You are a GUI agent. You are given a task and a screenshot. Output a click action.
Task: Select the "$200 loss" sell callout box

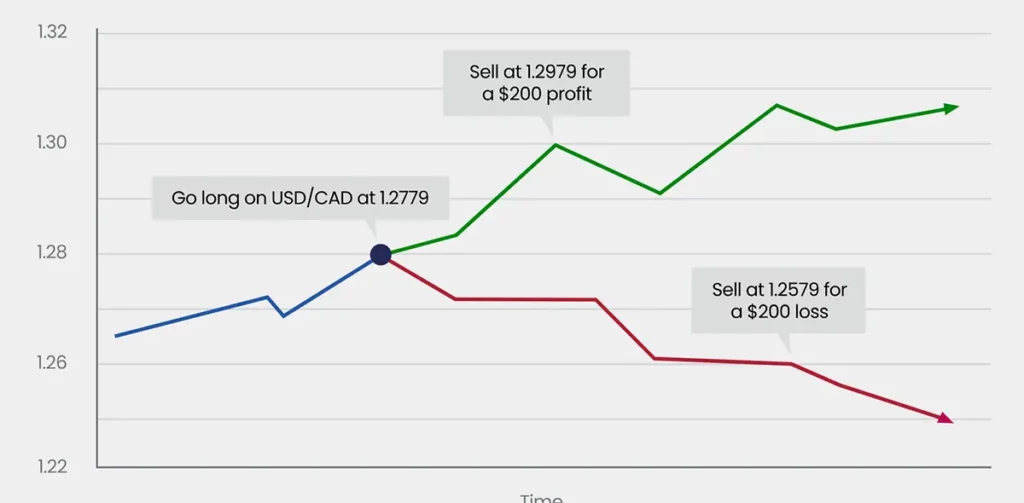point(779,300)
